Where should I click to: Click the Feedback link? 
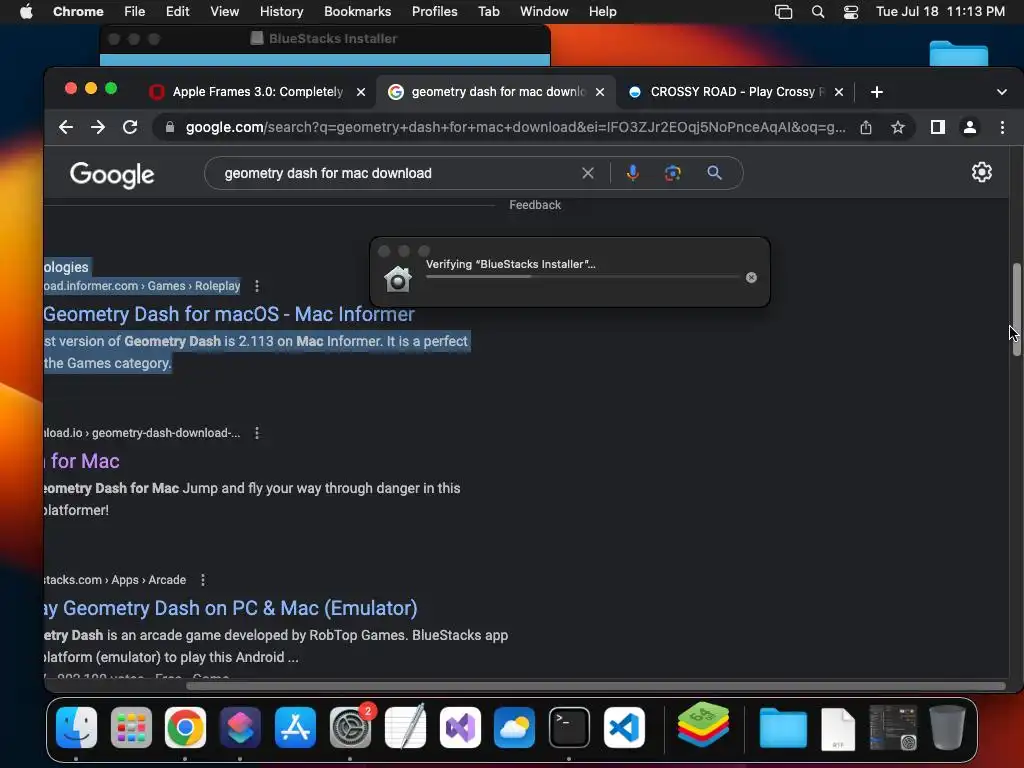(535, 205)
